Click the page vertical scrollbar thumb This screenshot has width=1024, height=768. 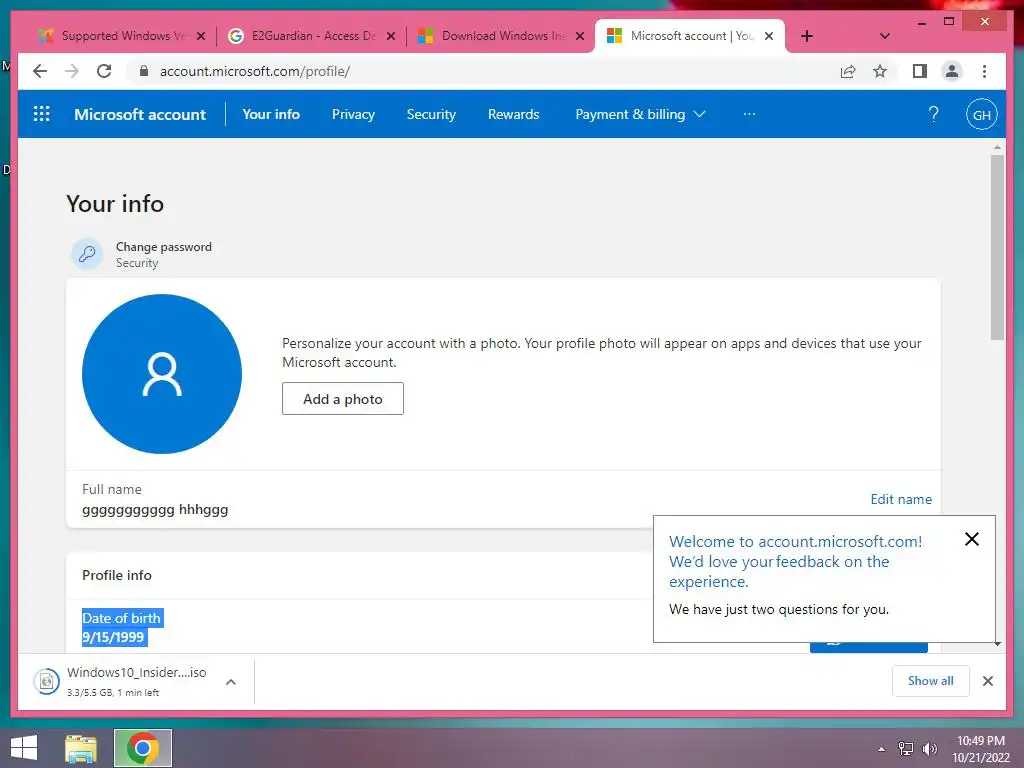[997, 248]
